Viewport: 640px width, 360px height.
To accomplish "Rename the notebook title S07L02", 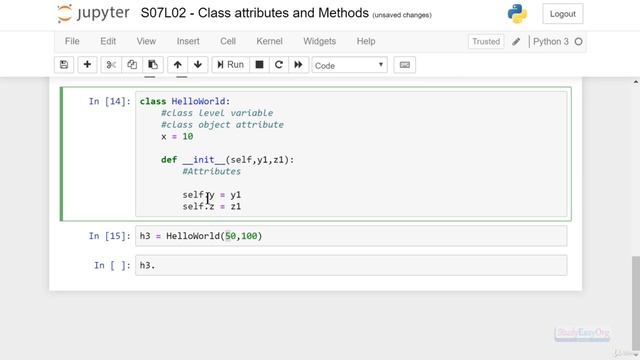I will click(255, 13).
